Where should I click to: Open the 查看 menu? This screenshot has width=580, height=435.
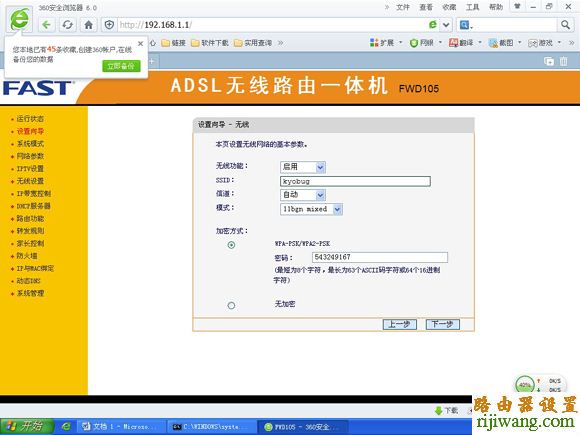[x=426, y=7]
